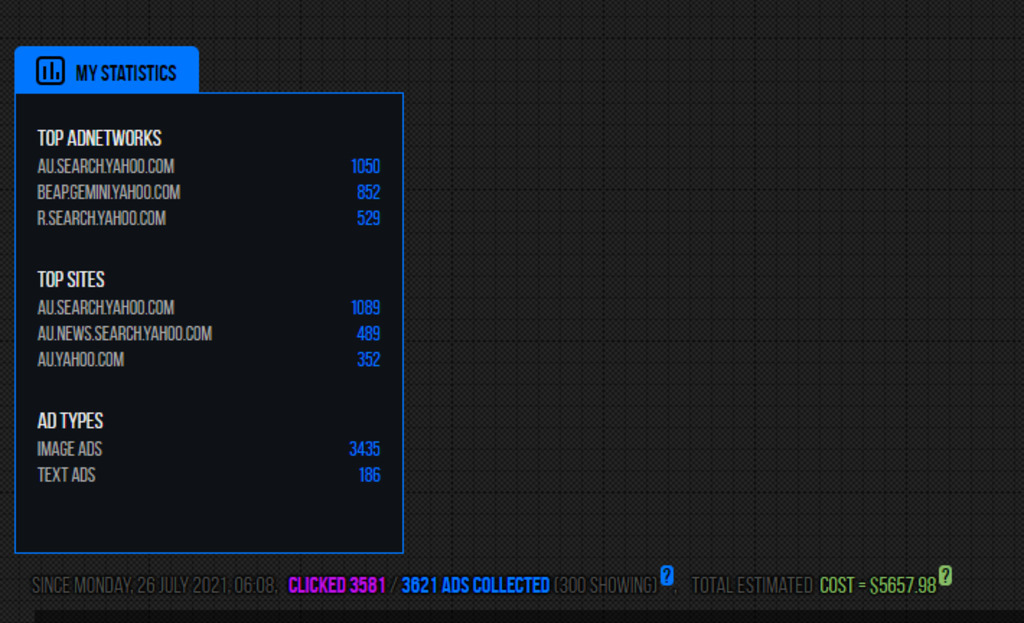
Task: Click the green Cost = $5657.98 value
Action: pos(877,585)
